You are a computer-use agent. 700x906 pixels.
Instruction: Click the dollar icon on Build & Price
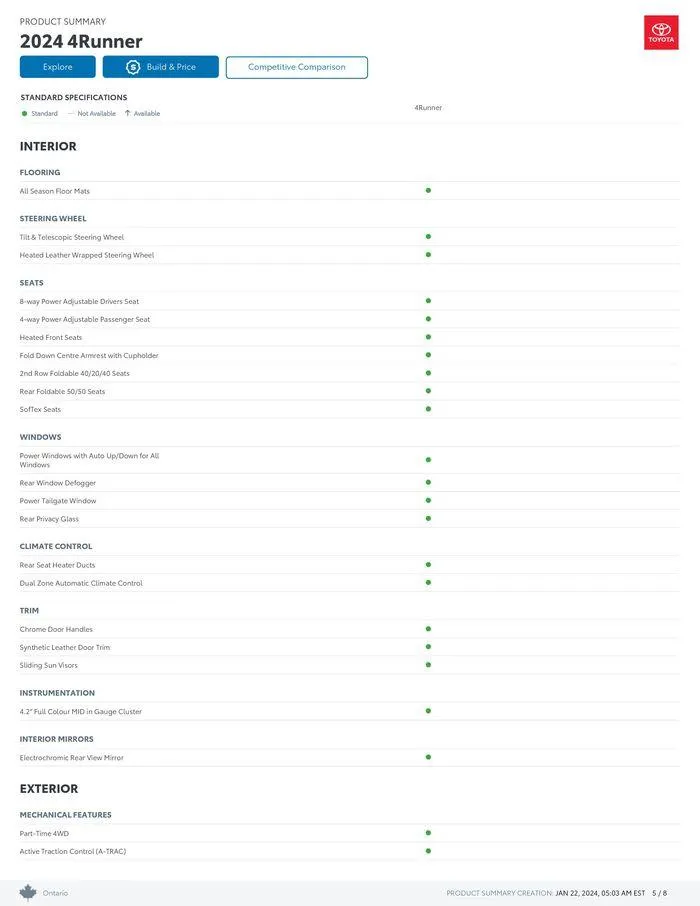[x=133, y=67]
